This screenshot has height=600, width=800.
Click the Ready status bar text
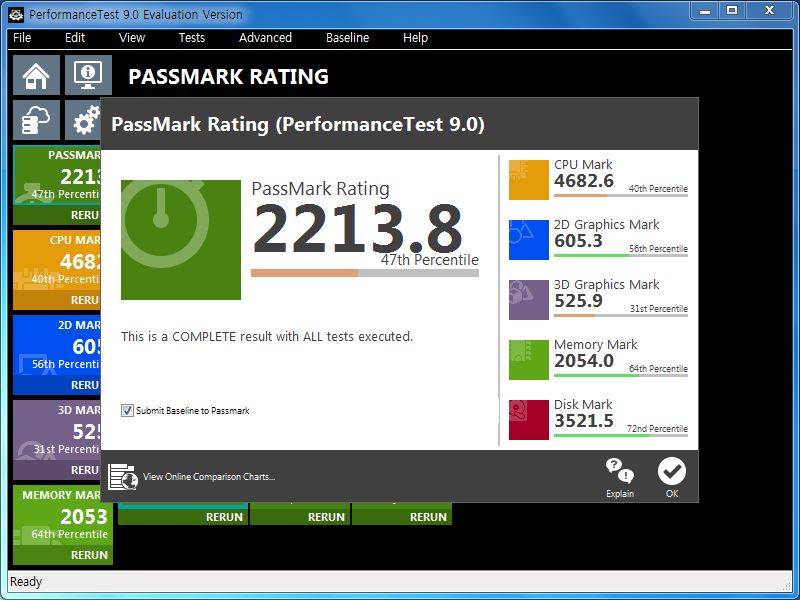pos(26,582)
